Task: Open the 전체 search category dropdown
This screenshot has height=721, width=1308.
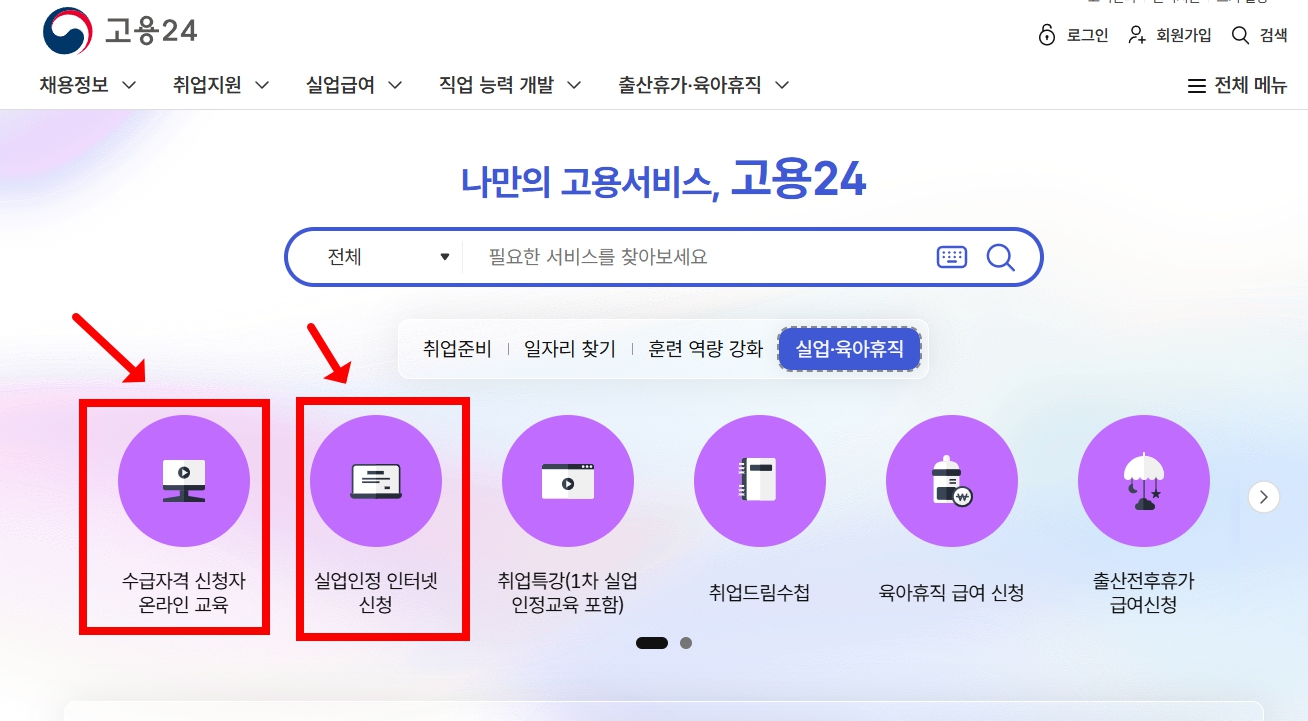Action: pos(388,257)
